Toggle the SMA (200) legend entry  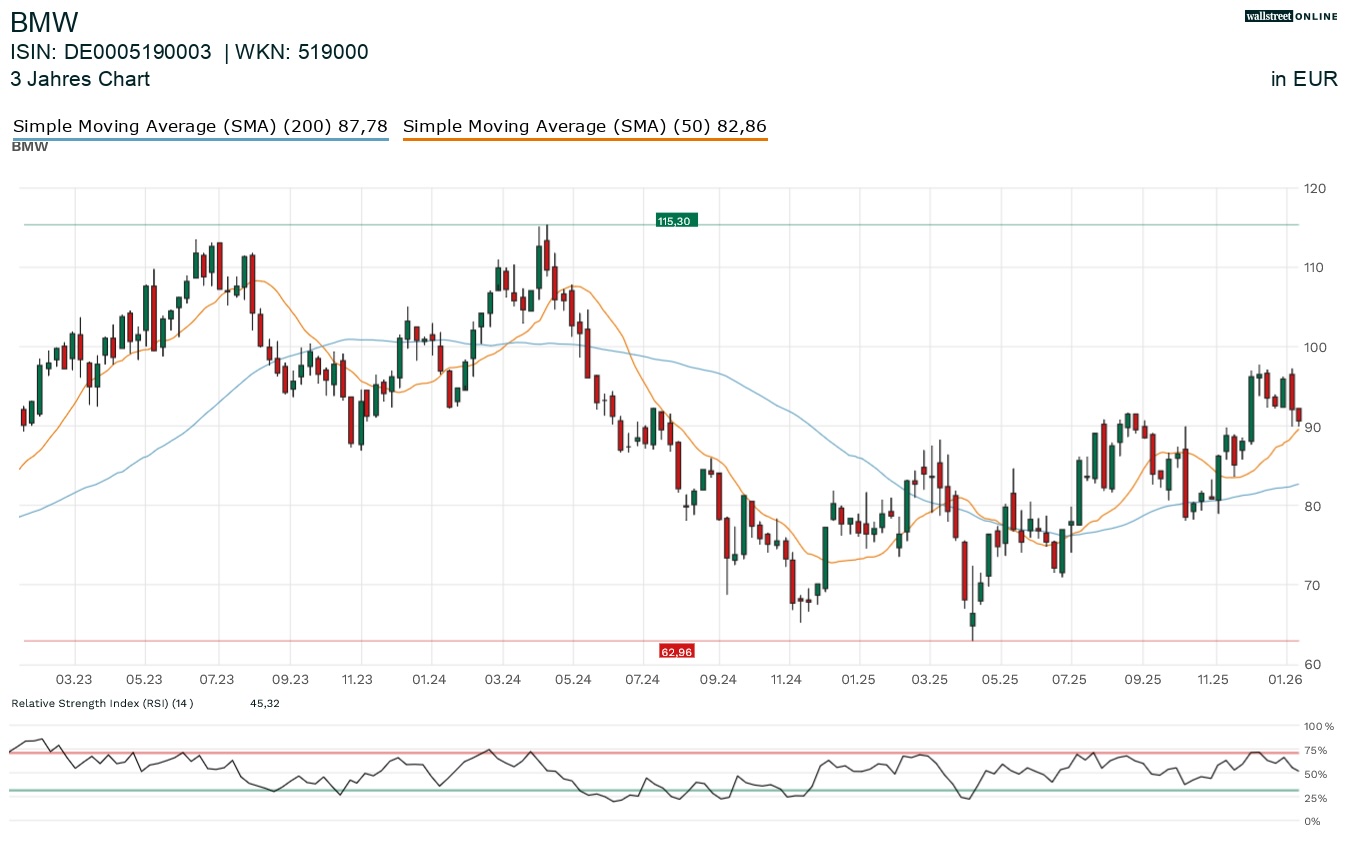[200, 127]
